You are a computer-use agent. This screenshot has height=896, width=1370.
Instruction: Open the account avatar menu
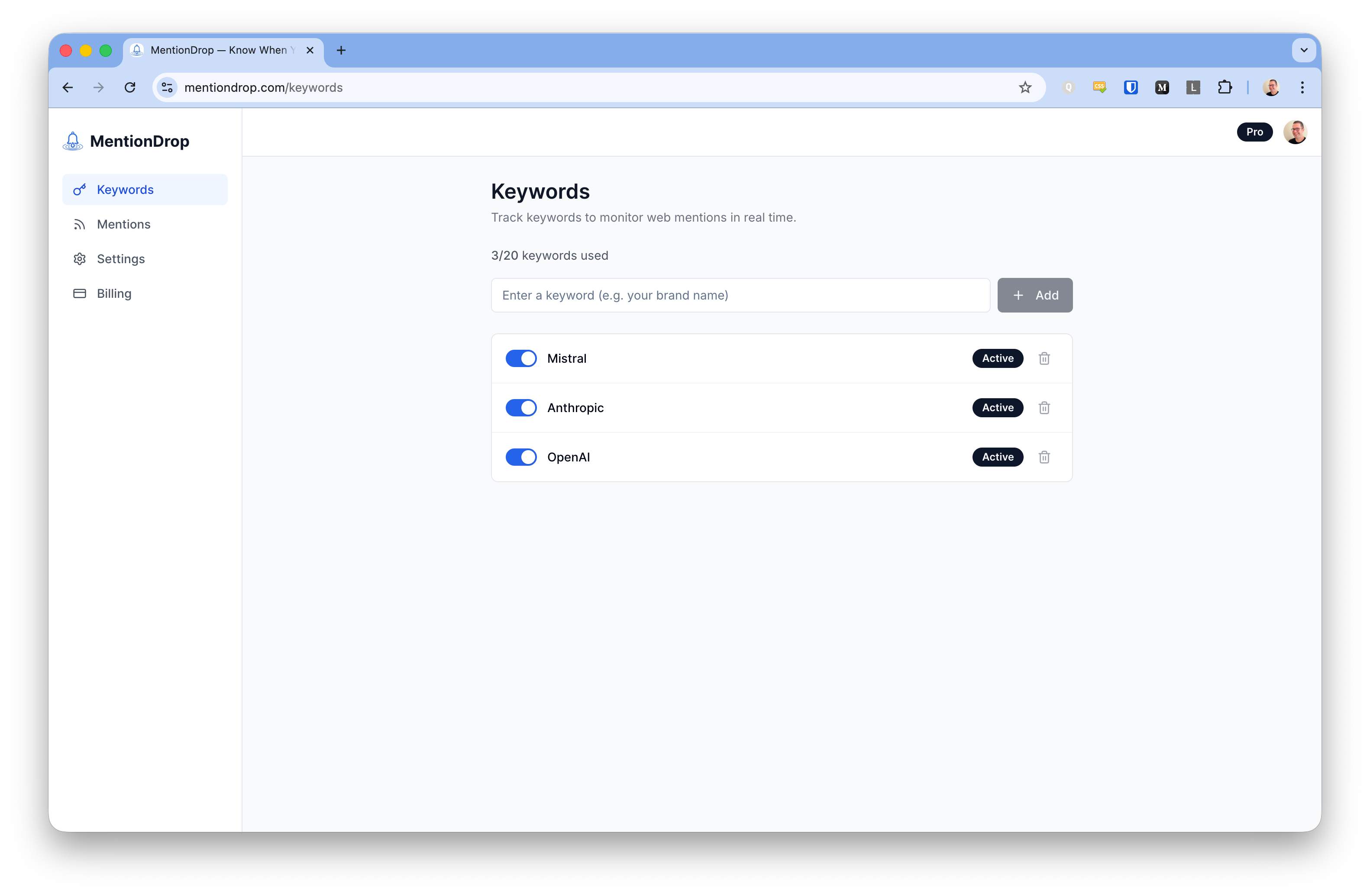coord(1295,132)
